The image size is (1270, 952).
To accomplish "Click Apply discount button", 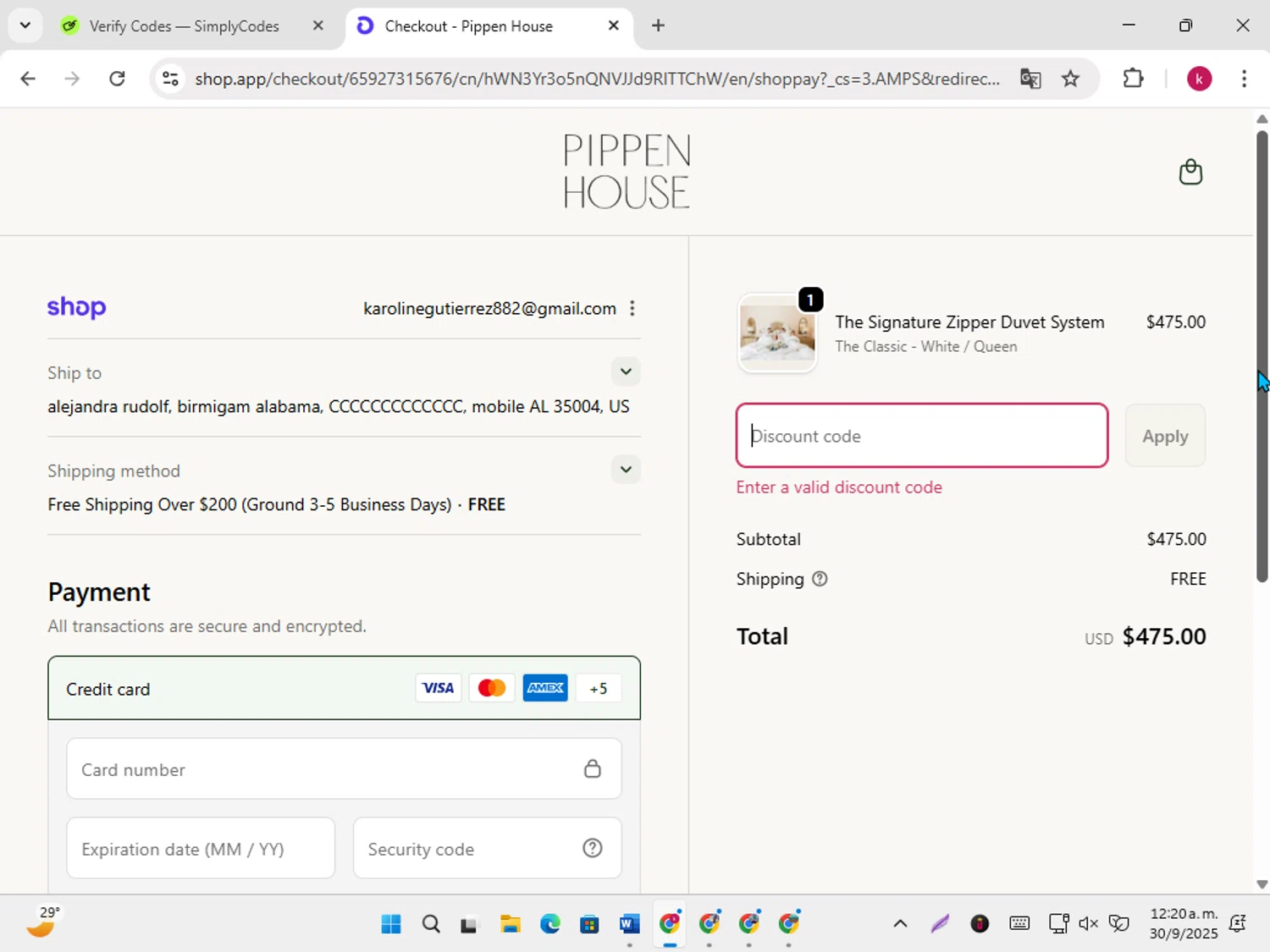I will (1165, 436).
